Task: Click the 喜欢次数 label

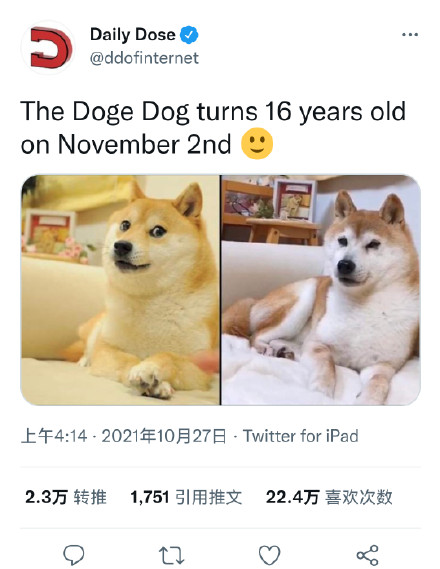Action: pos(359,497)
